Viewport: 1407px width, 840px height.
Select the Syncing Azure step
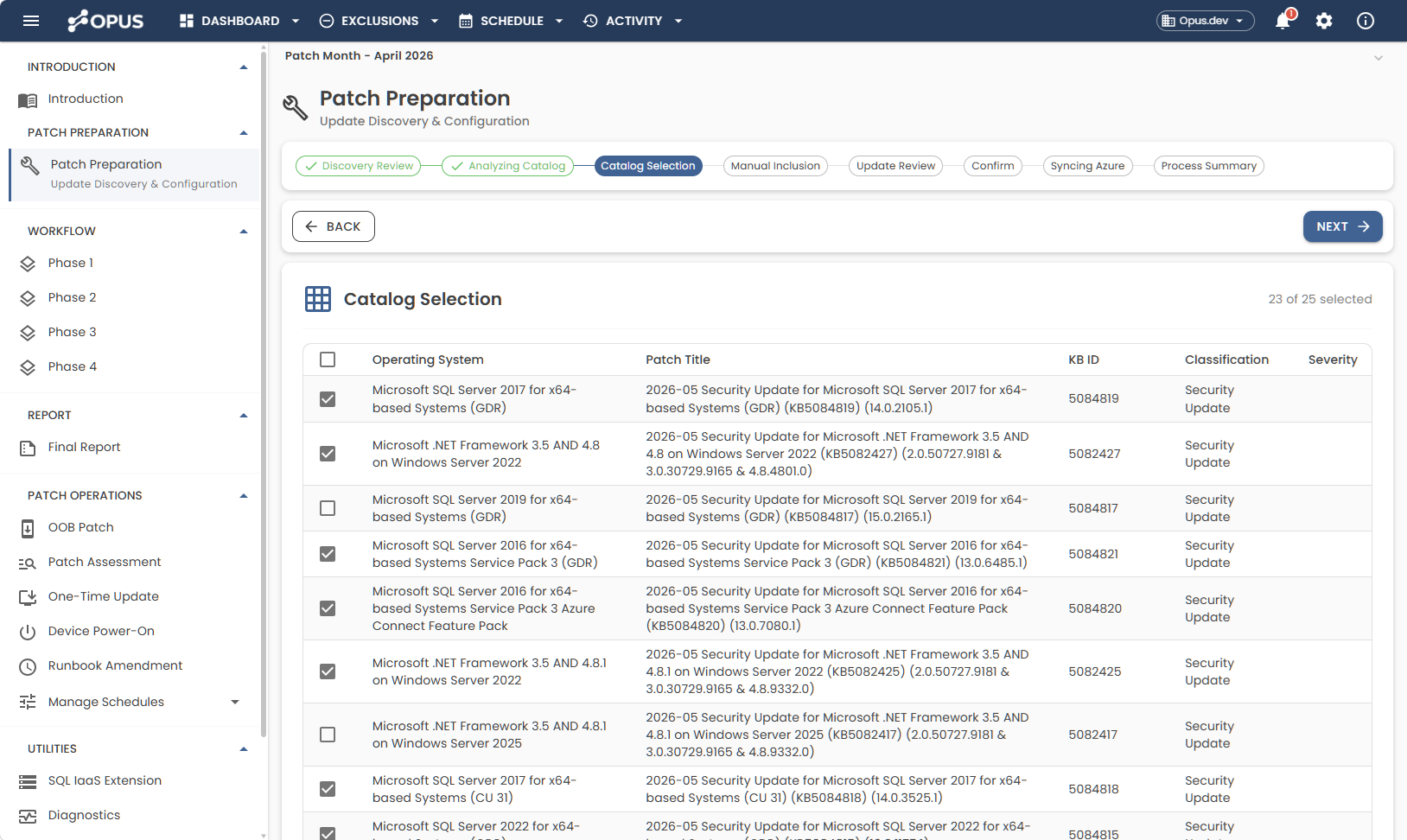click(1087, 166)
